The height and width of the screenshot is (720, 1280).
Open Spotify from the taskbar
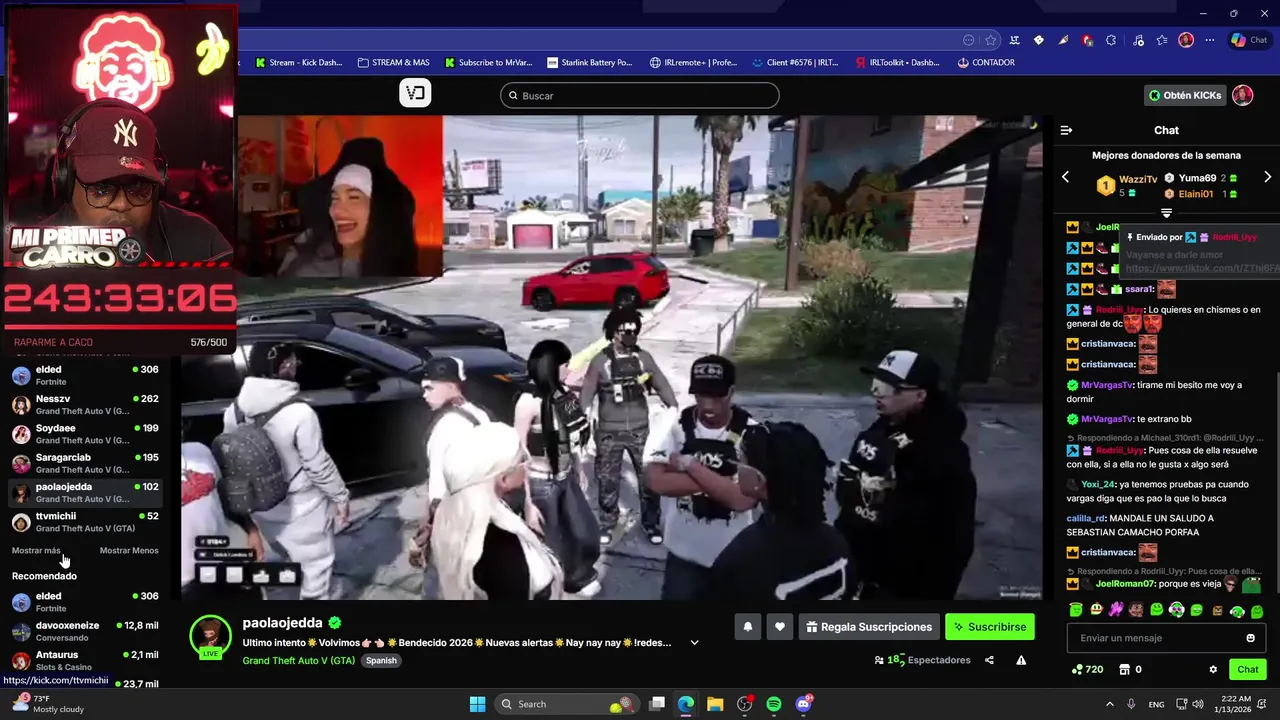(x=774, y=704)
